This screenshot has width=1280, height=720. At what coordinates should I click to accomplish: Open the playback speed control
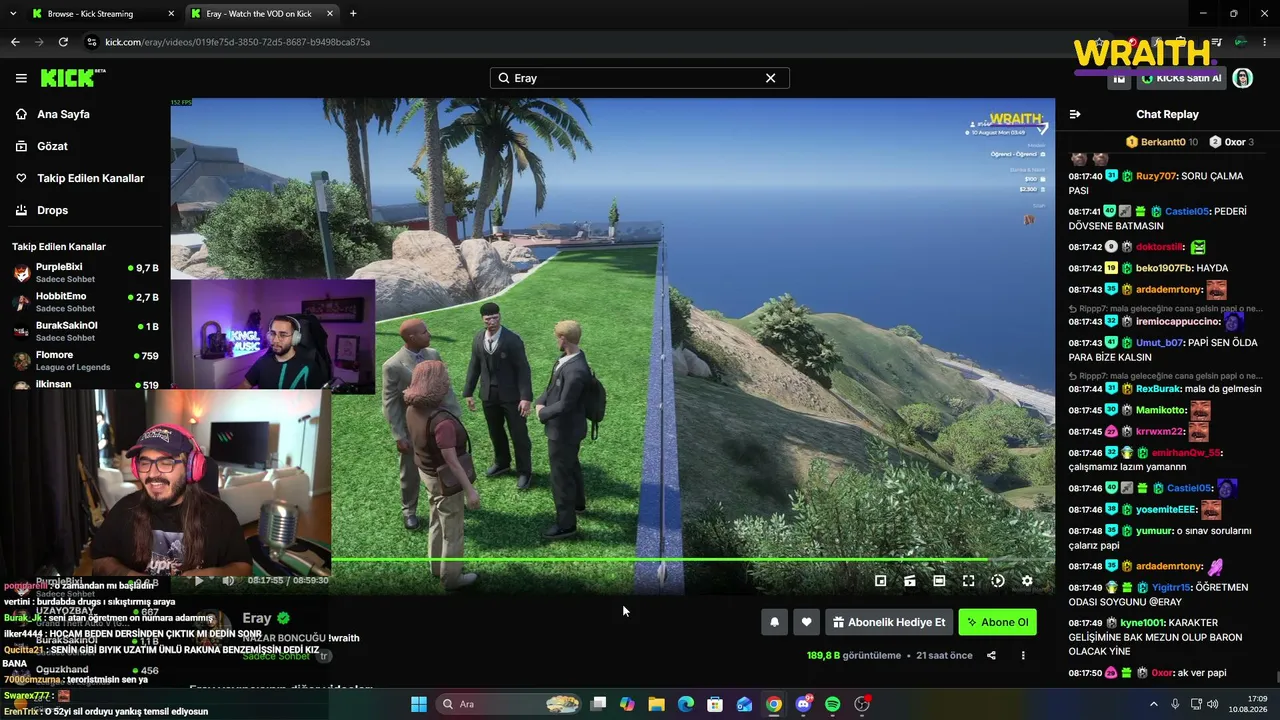pos(998,580)
